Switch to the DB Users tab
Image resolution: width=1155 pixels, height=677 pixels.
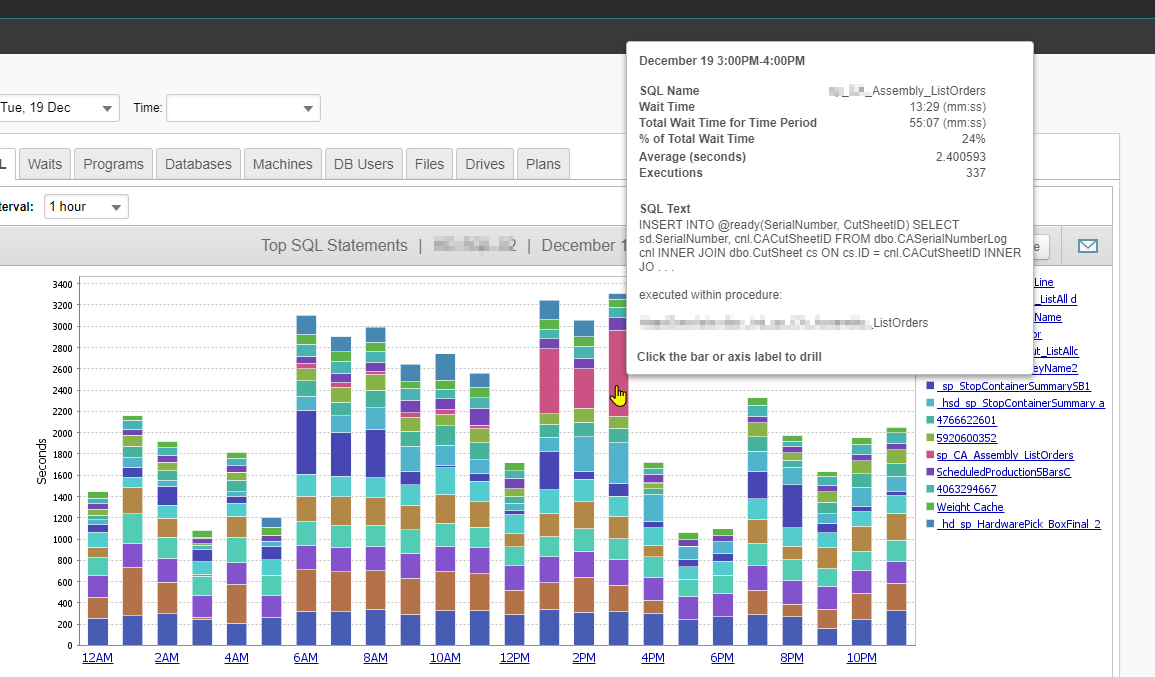point(364,164)
